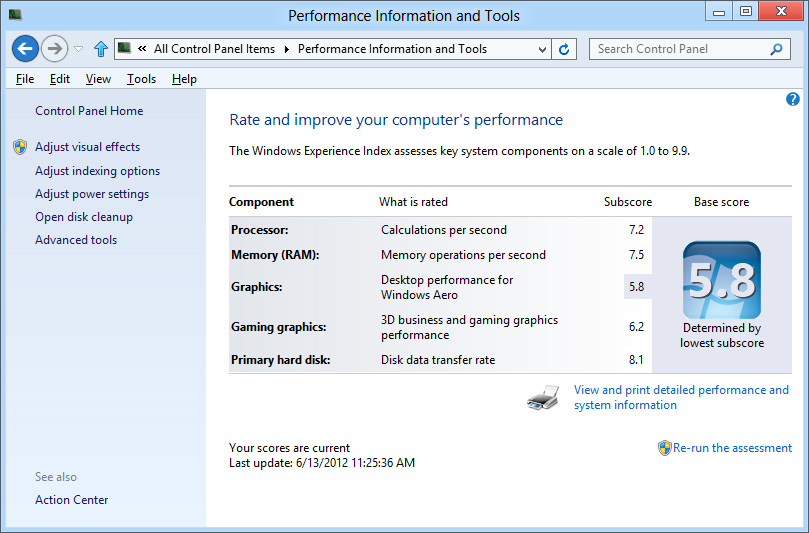This screenshot has height=533, width=809.
Task: Click the magnifier search icon
Action: 776,49
